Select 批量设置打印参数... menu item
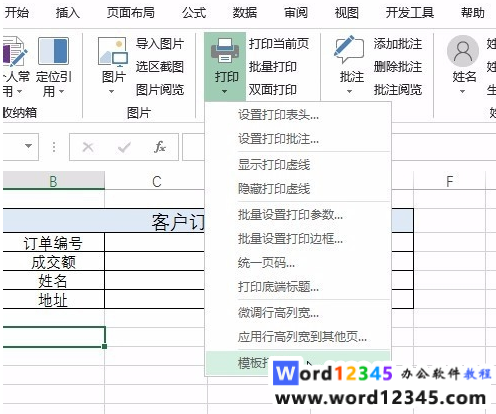This screenshot has height=414, width=496. coord(298,215)
